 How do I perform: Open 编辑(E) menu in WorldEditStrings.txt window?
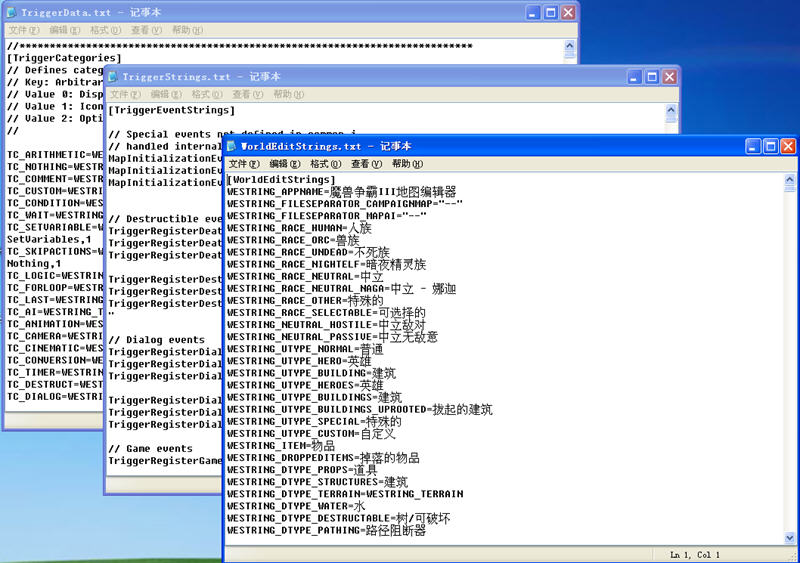coord(285,164)
